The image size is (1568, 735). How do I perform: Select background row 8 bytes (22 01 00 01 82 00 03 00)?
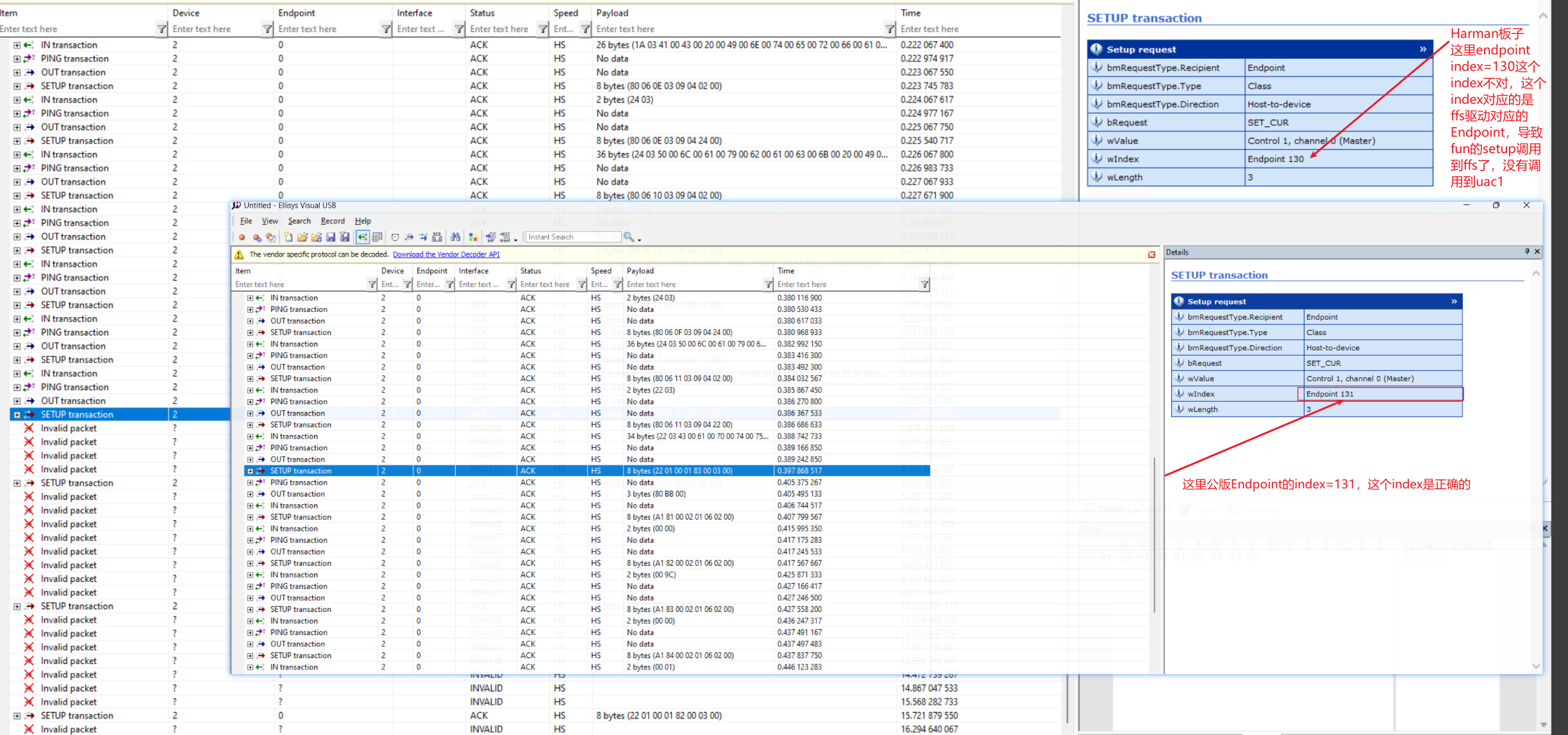pyautogui.click(x=659, y=716)
